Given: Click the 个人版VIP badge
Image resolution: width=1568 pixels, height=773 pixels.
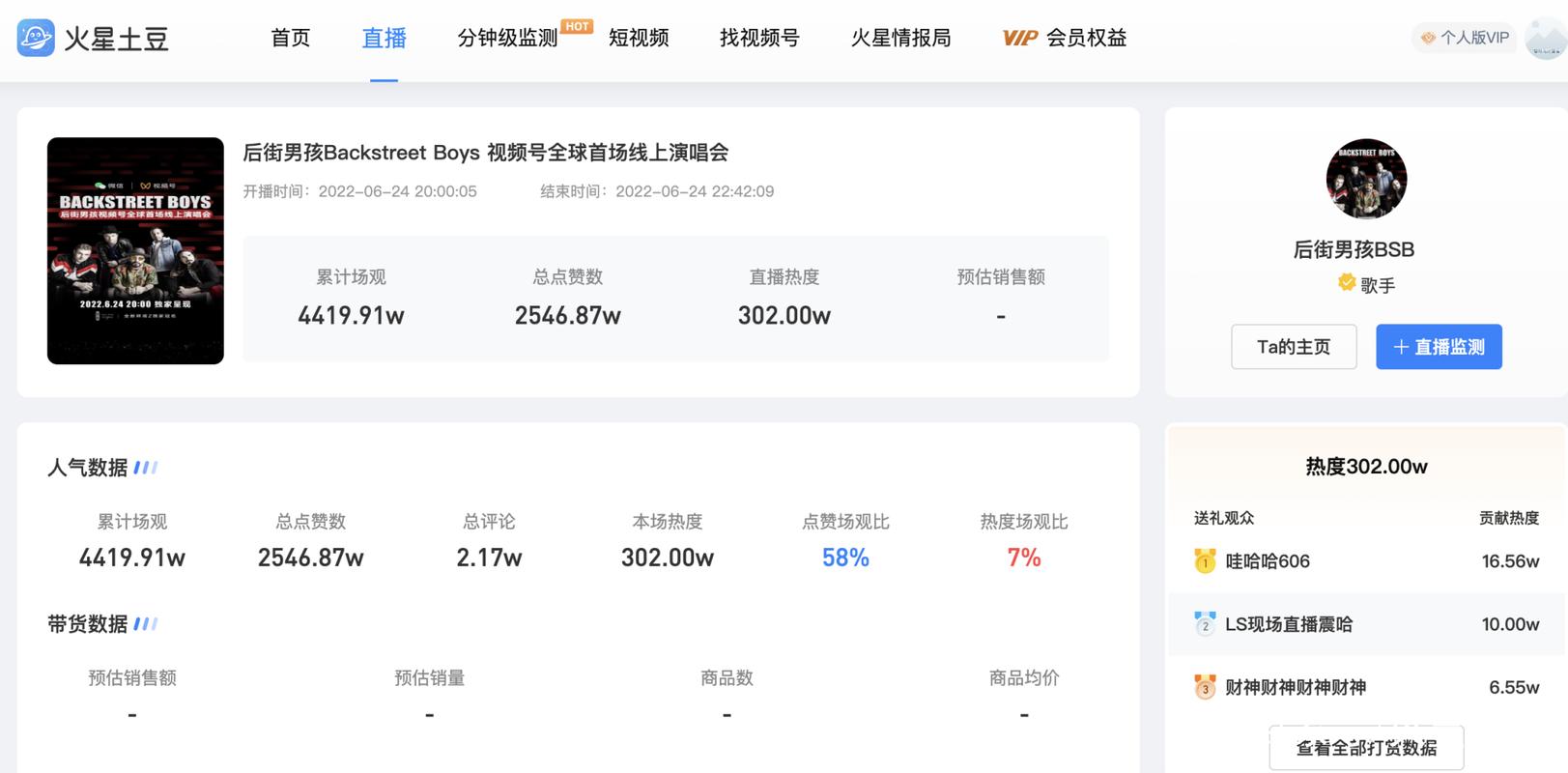Looking at the screenshot, I should (1465, 38).
